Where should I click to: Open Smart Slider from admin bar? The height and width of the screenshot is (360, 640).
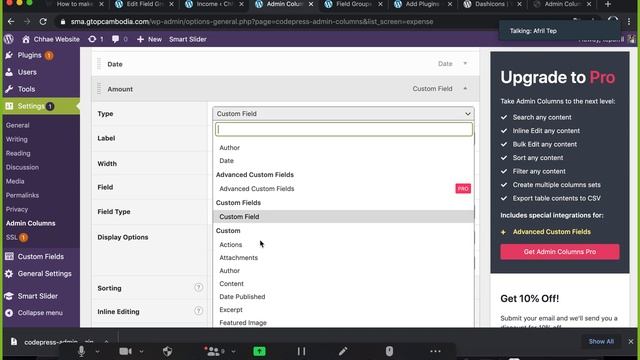pos(188,39)
